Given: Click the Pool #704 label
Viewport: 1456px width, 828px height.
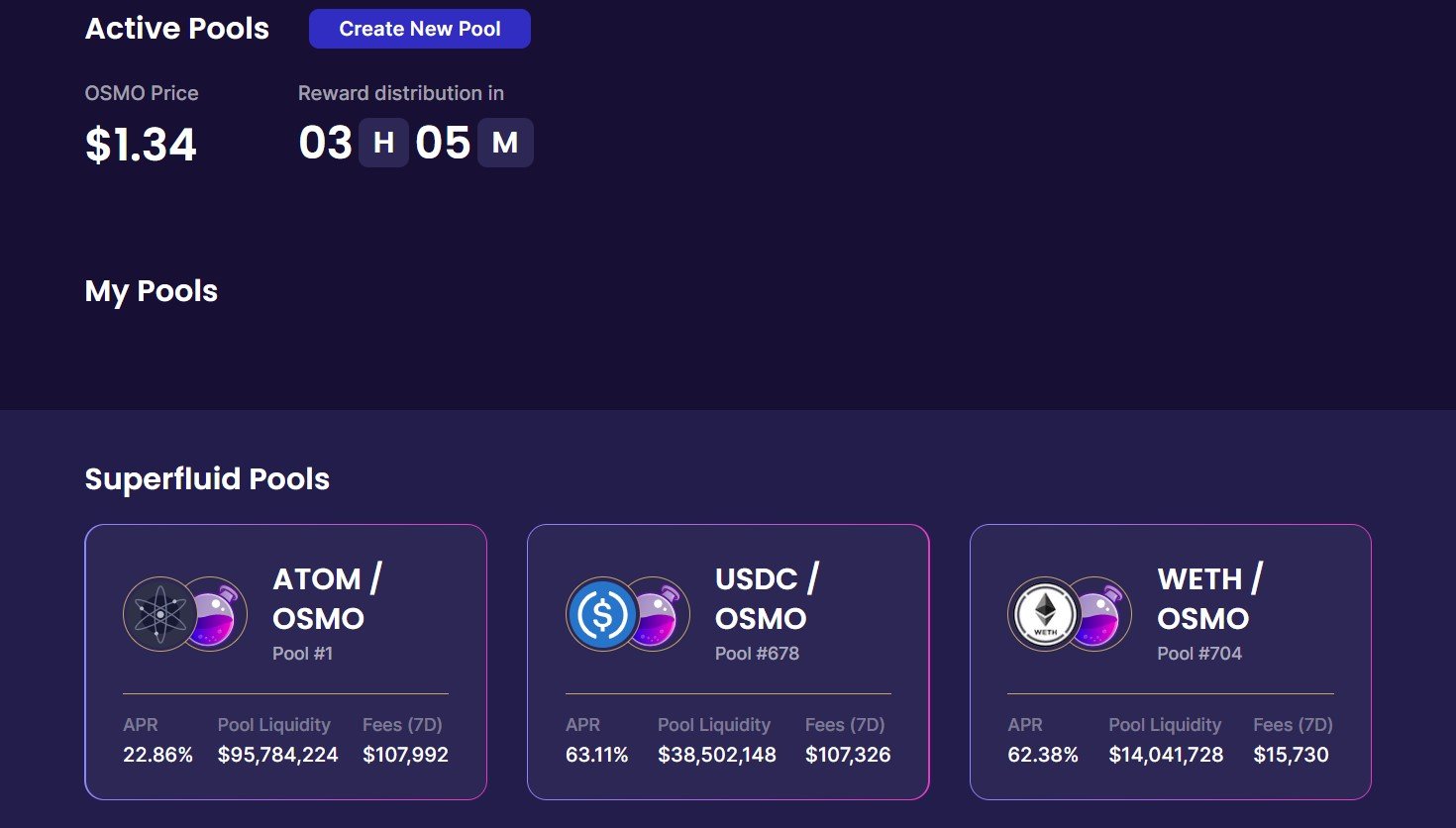Looking at the screenshot, I should point(1199,654).
